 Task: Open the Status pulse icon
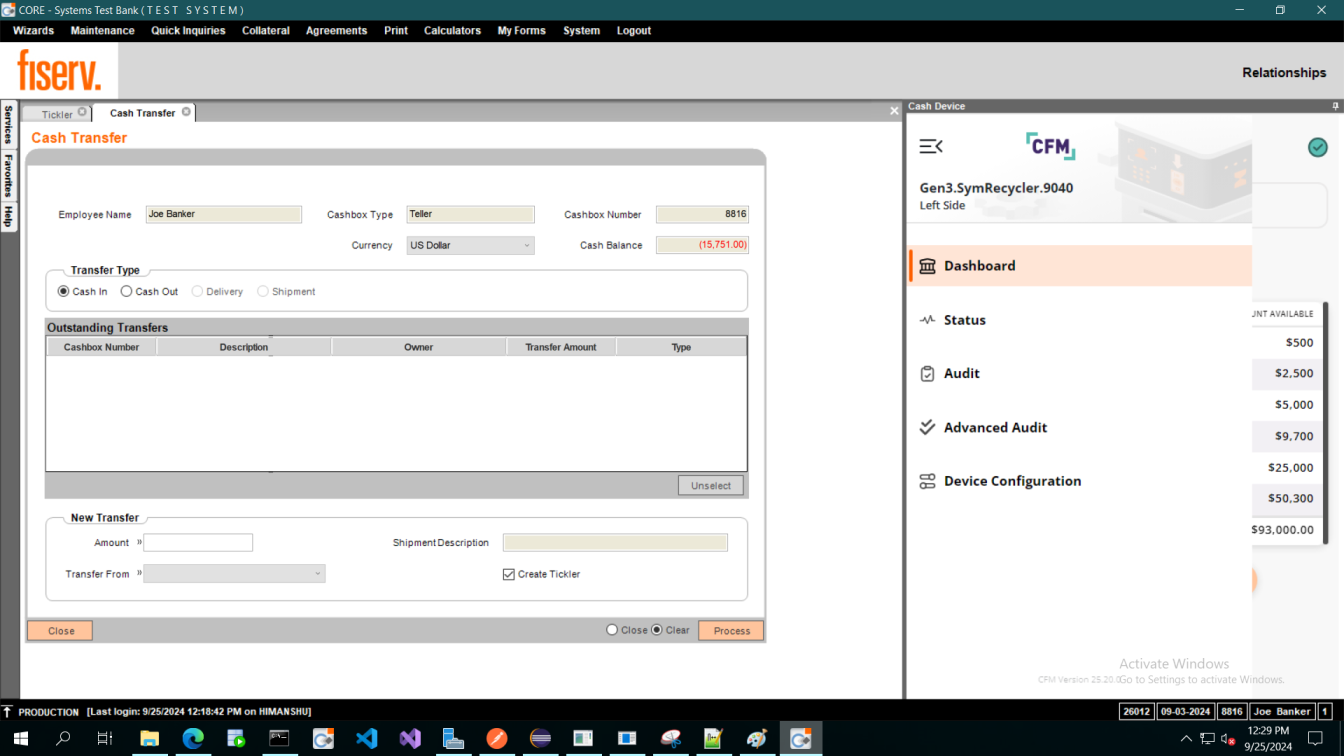coord(927,320)
